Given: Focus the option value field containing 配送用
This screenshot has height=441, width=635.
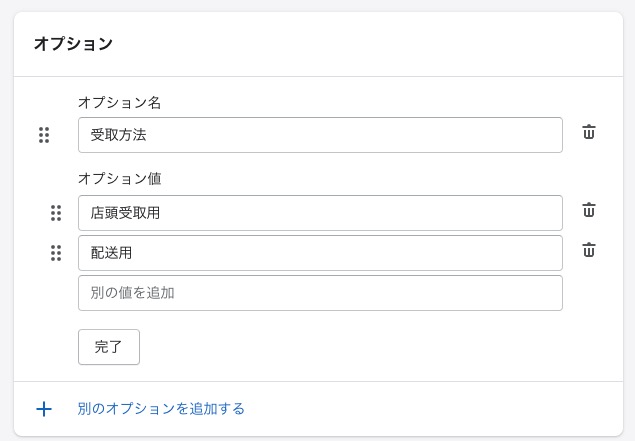Looking at the screenshot, I should [320, 253].
